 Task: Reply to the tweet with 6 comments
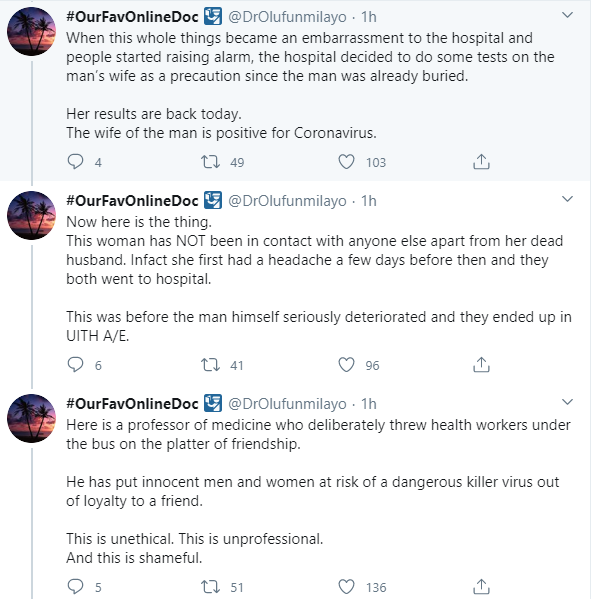point(75,365)
